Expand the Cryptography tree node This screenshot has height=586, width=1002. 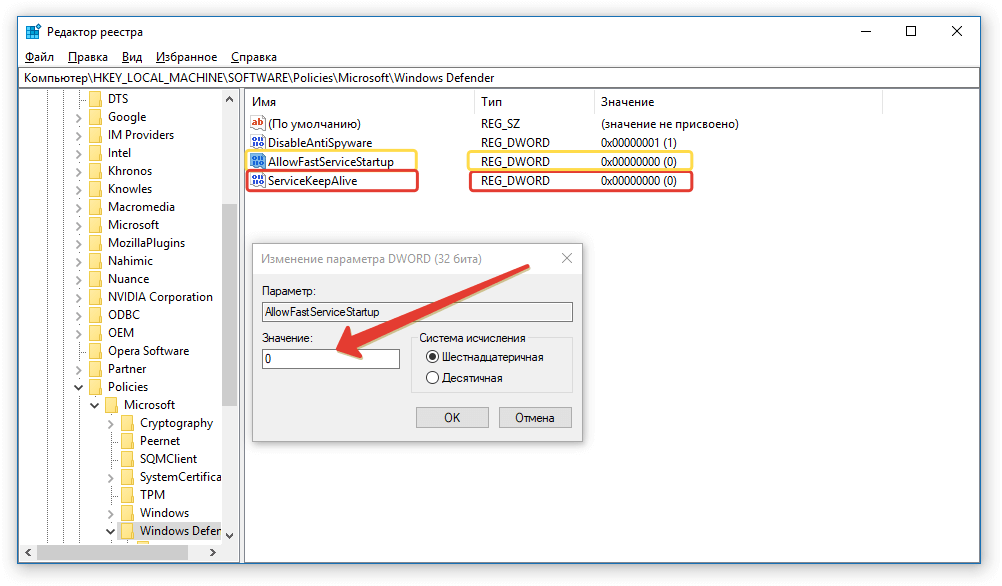coord(110,424)
